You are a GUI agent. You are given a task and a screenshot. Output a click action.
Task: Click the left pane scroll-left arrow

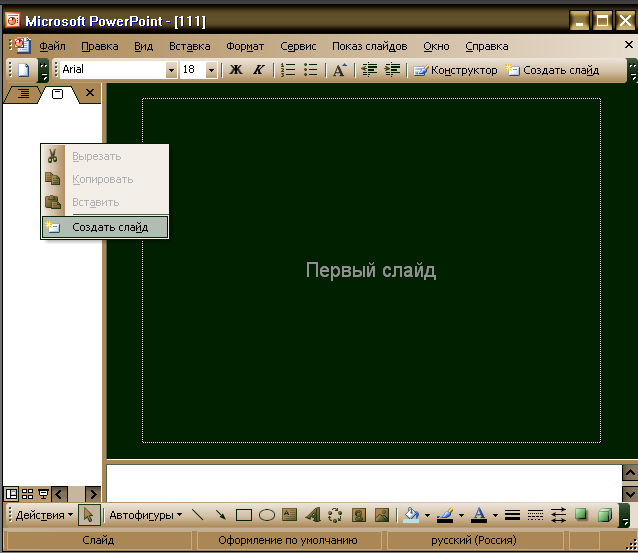pyautogui.click(x=60, y=494)
